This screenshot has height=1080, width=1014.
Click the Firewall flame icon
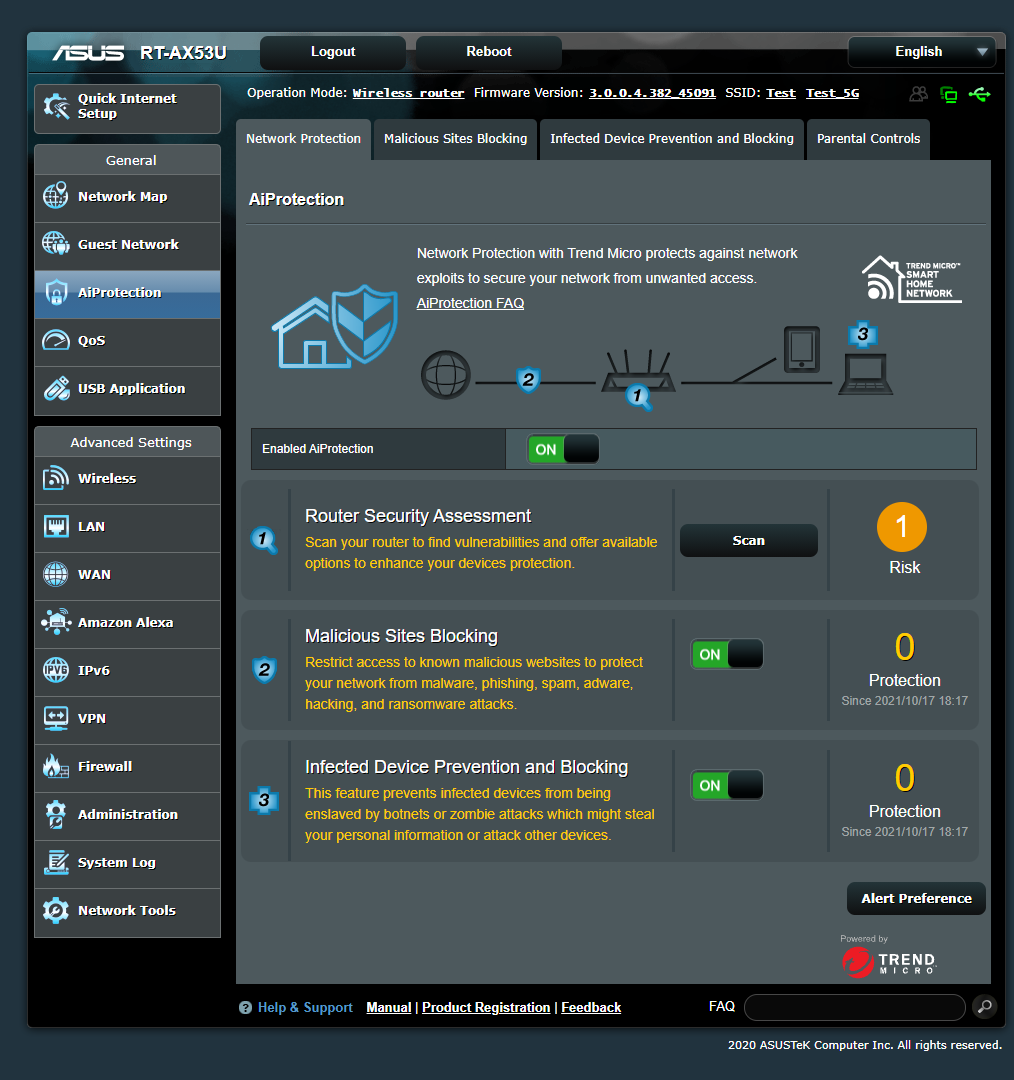[x=56, y=766]
